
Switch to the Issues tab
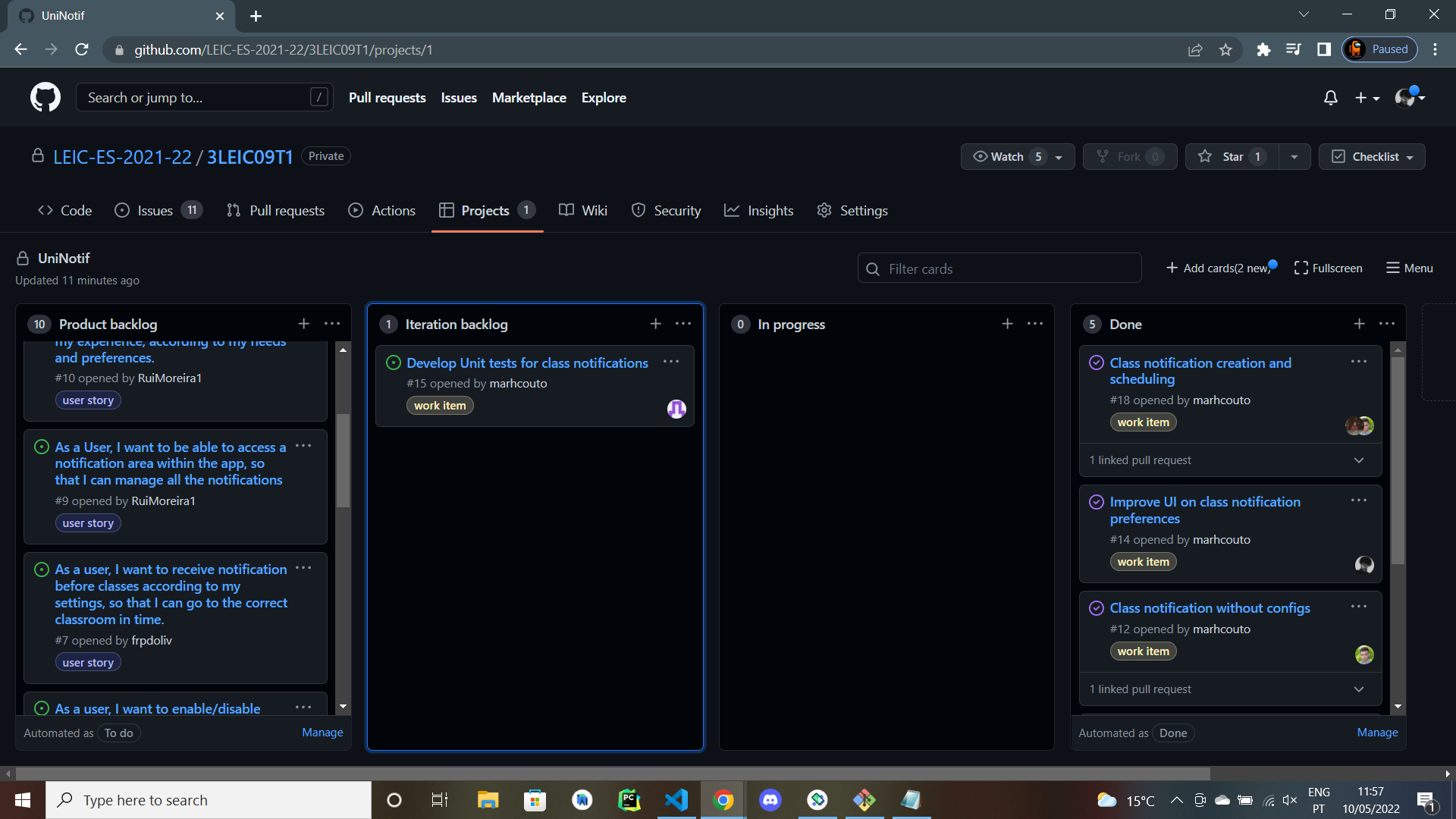point(155,211)
